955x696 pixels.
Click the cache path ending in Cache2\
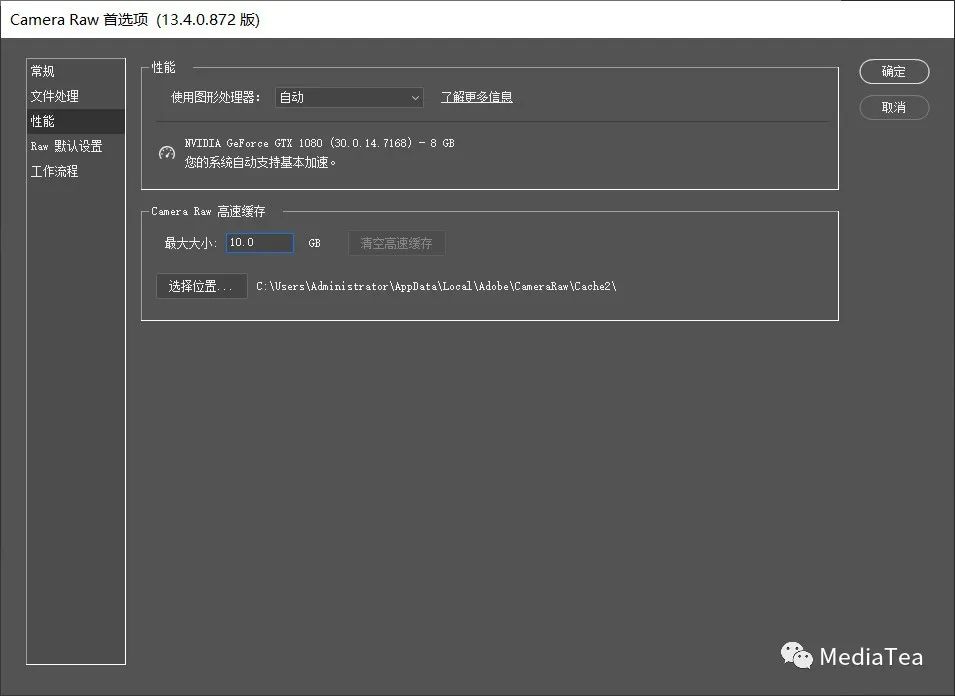[x=436, y=286]
